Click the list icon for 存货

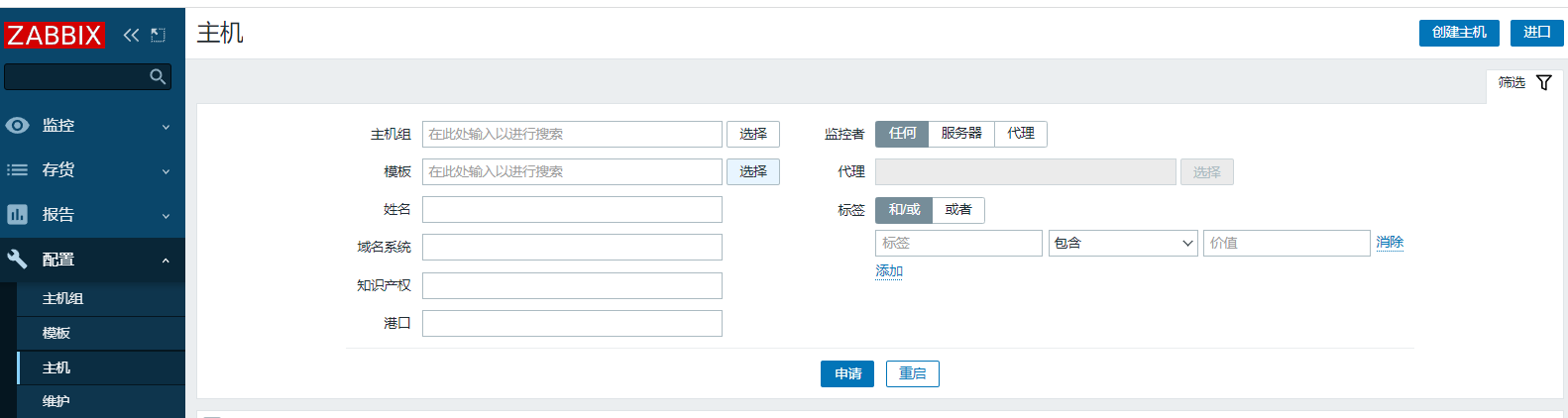17,170
